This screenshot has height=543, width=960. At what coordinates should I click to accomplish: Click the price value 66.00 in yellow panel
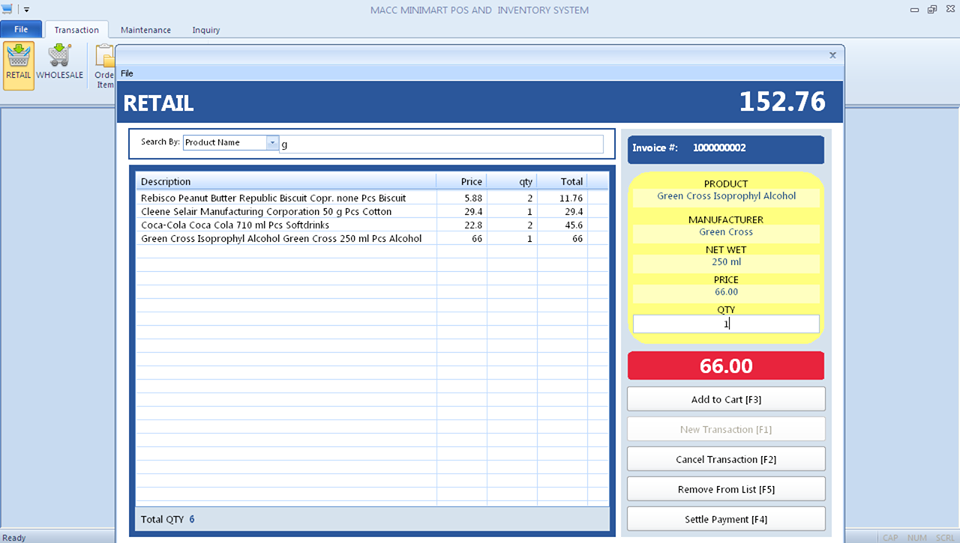click(x=726, y=292)
